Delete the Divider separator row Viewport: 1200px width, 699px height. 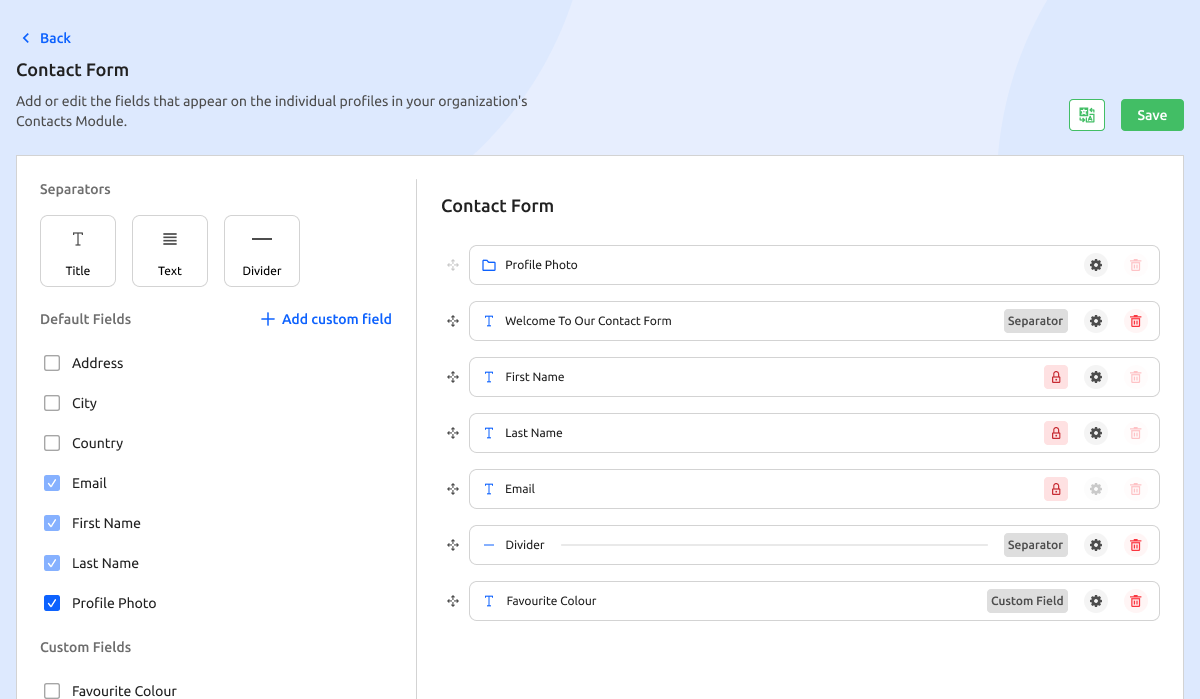click(x=1135, y=545)
